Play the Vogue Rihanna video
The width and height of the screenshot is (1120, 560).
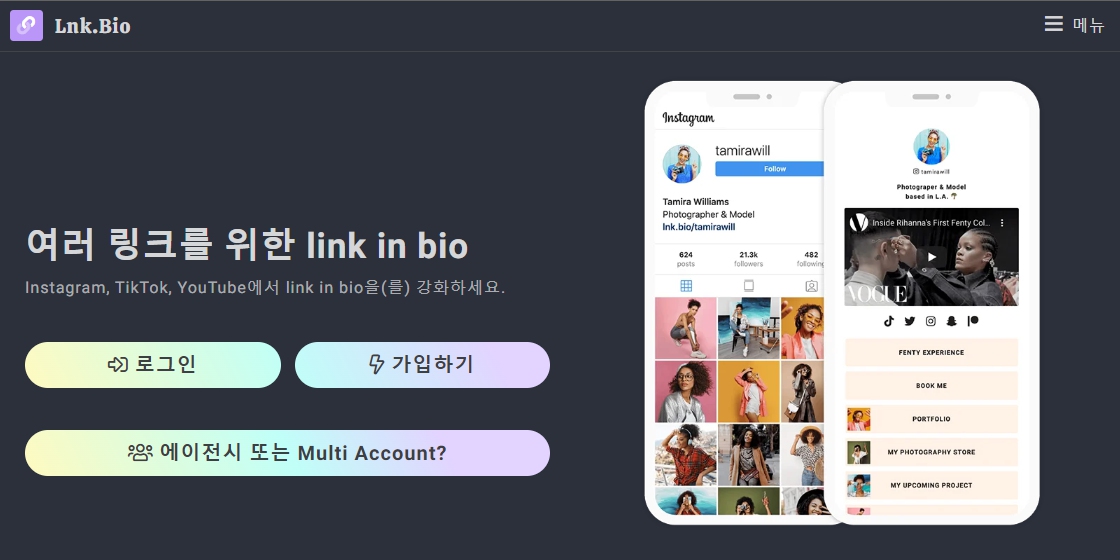pos(931,257)
